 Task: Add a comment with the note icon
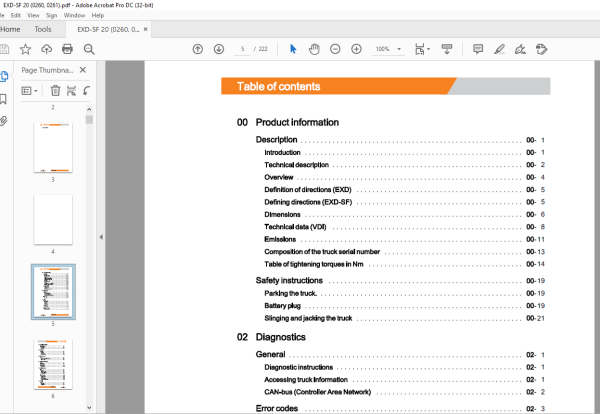click(x=478, y=49)
